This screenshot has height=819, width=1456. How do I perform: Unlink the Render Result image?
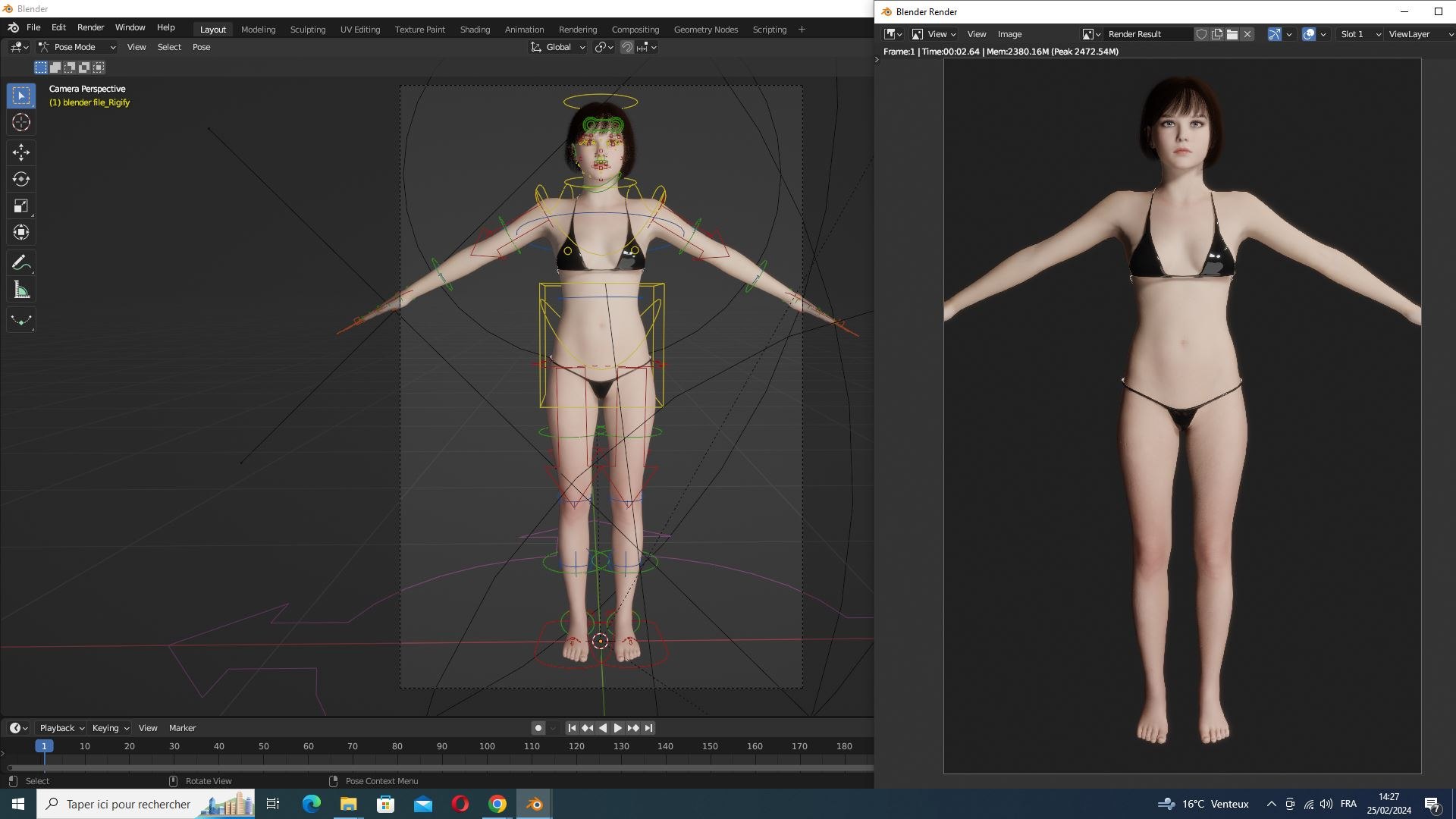click(1247, 34)
